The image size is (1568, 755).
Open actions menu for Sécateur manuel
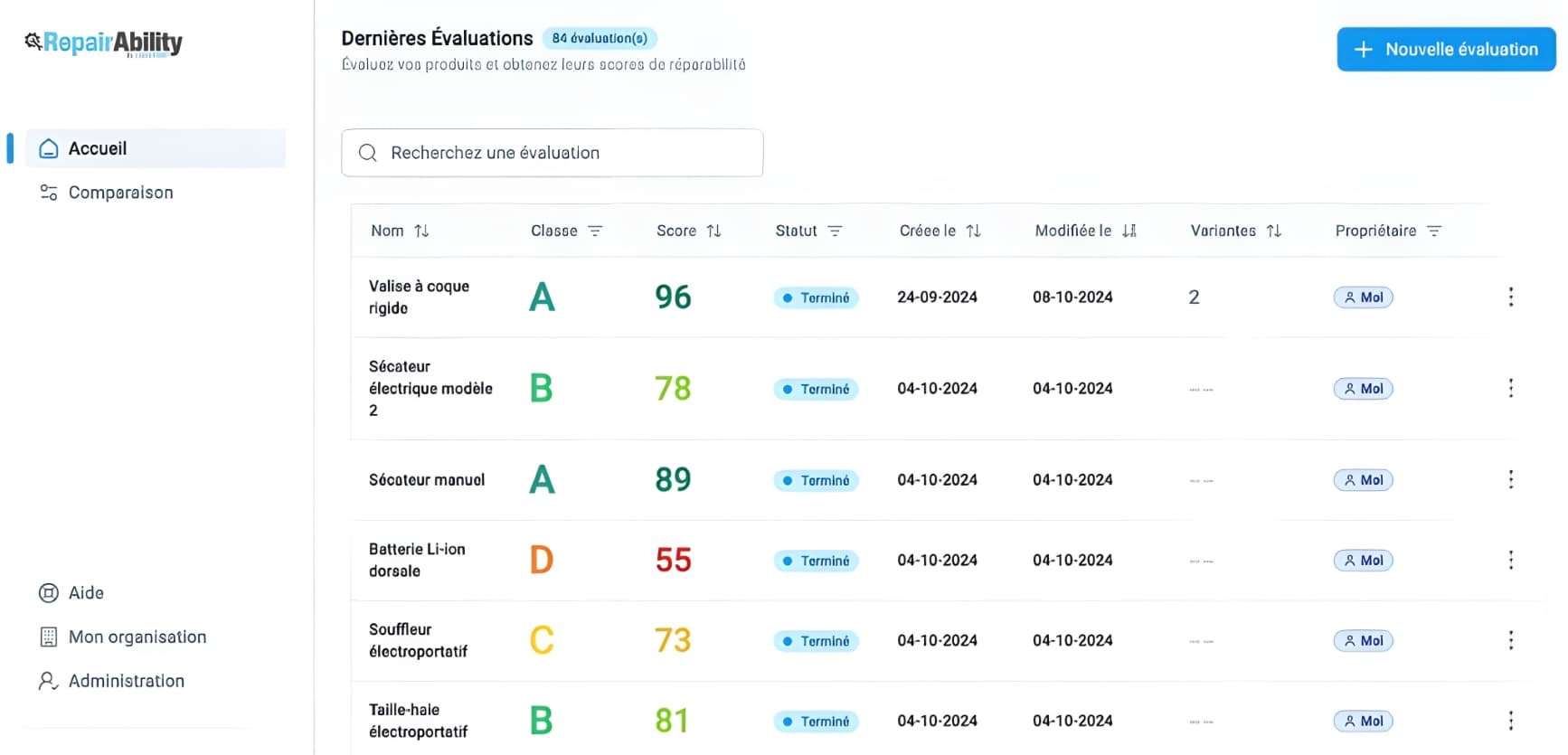(x=1510, y=479)
